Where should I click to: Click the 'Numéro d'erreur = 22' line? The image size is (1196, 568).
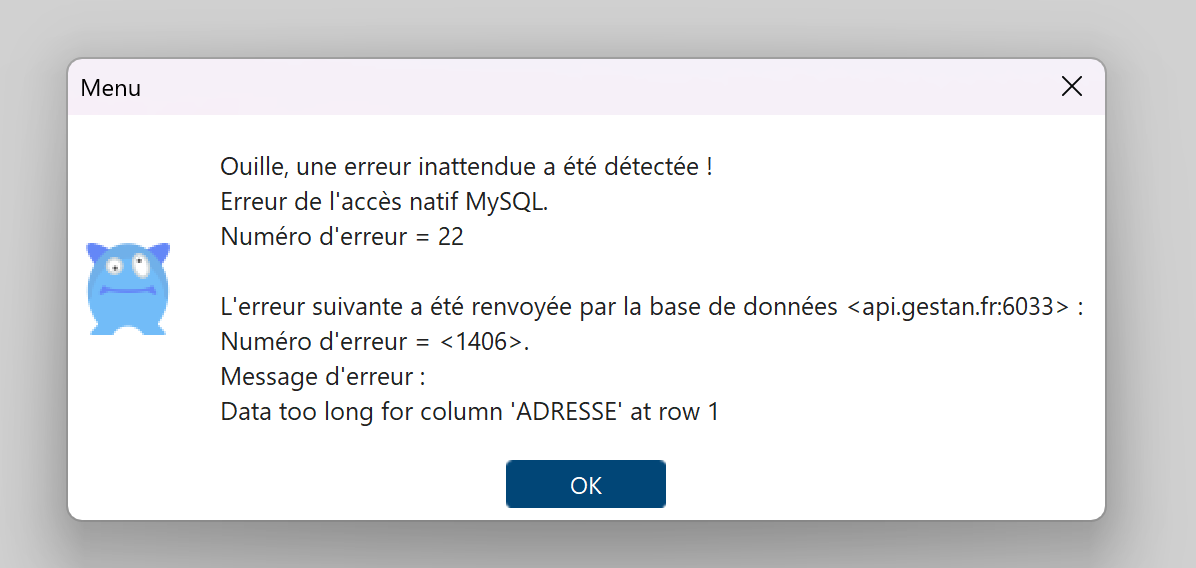click(x=342, y=238)
